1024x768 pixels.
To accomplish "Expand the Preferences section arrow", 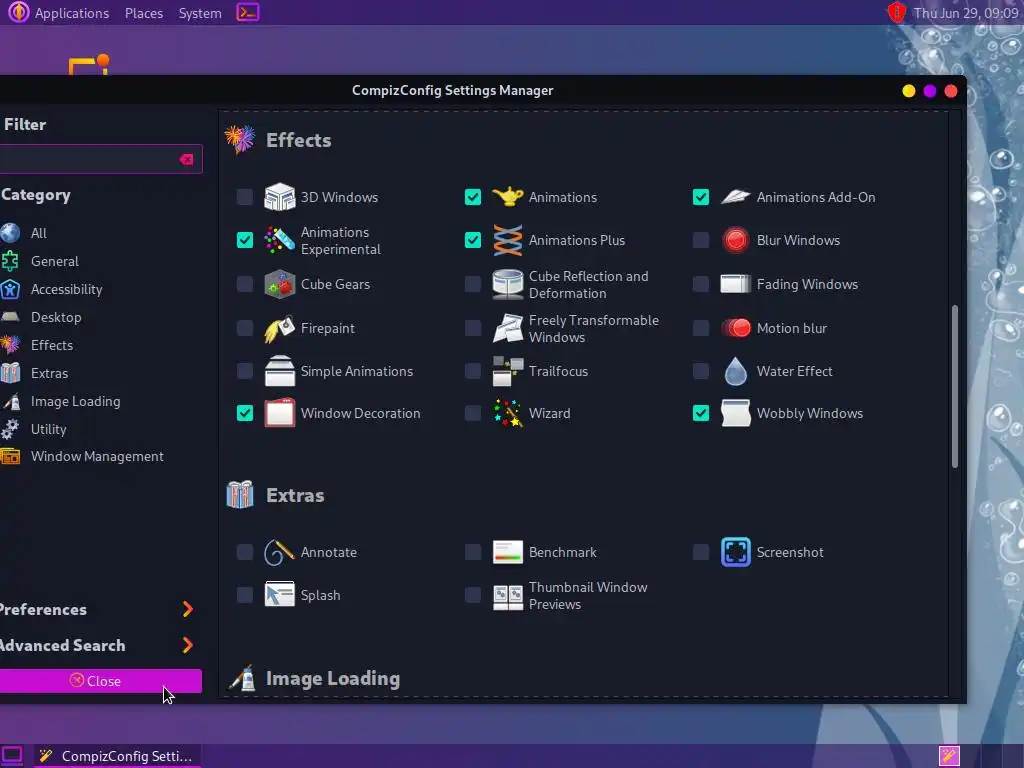I will tap(187, 609).
